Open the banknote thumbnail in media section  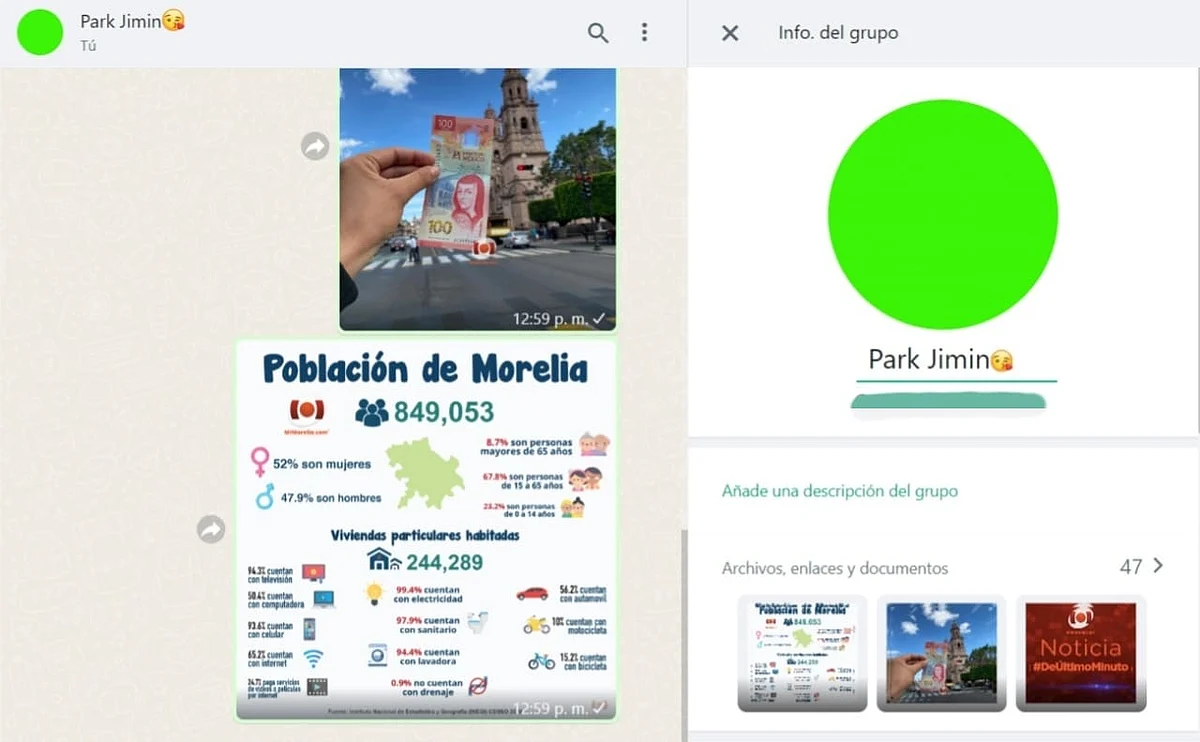(x=942, y=653)
